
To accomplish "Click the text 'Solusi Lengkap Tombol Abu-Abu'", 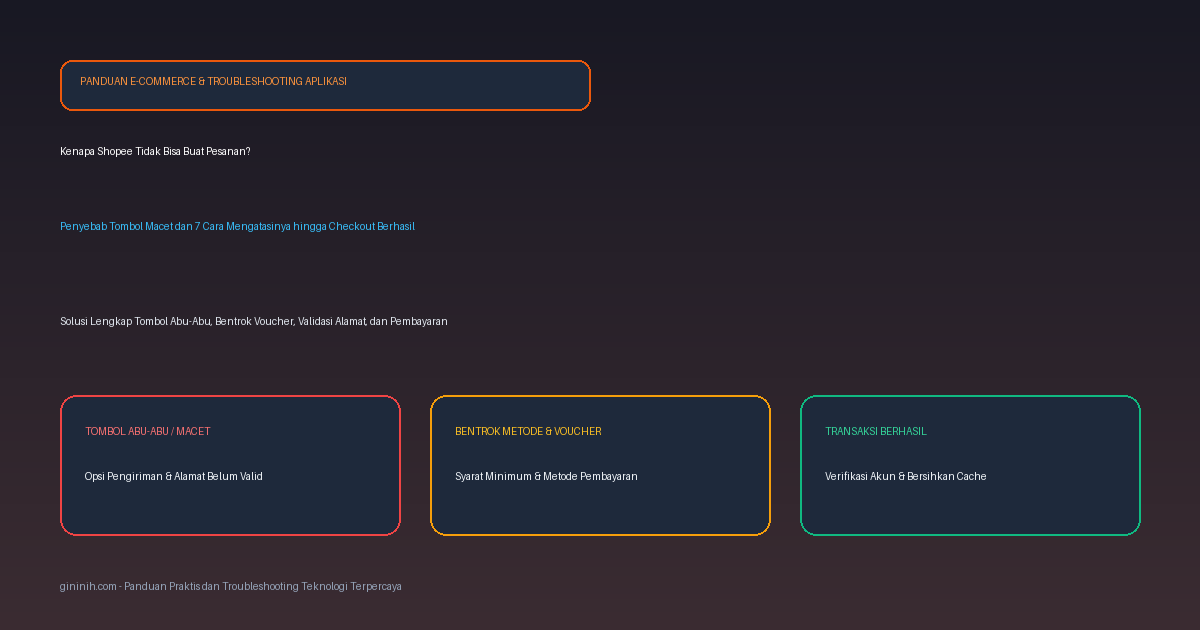I will [x=135, y=321].
